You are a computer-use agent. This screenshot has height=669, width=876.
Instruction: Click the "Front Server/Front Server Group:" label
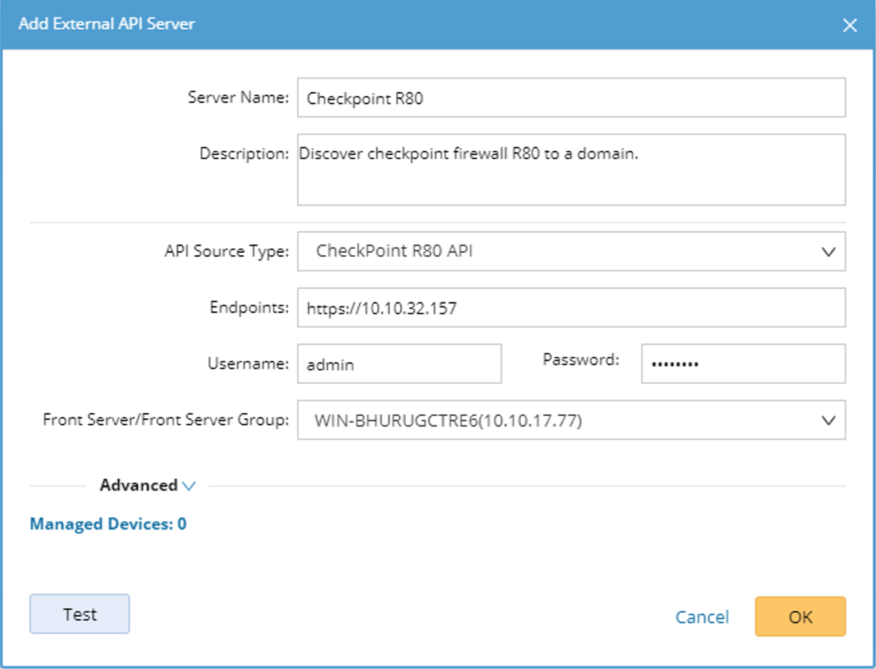pos(166,421)
